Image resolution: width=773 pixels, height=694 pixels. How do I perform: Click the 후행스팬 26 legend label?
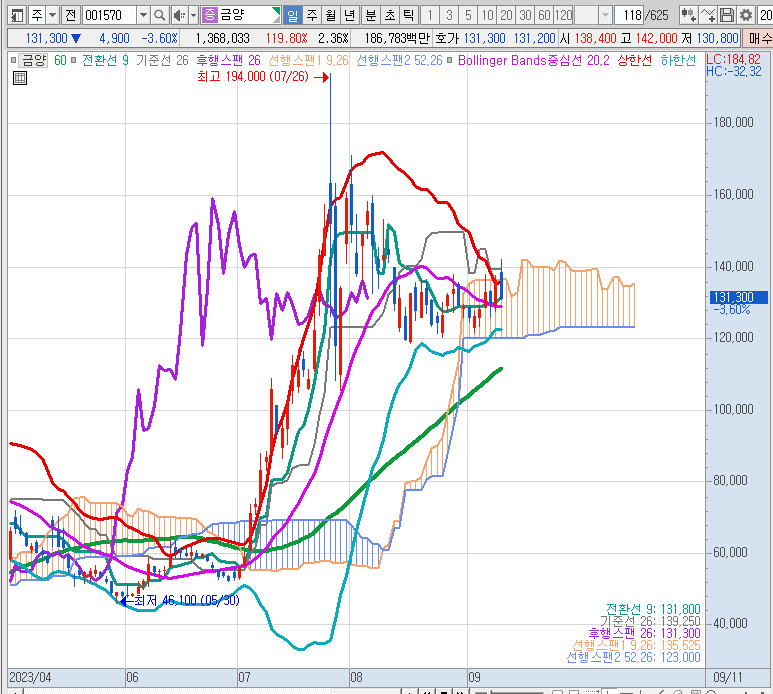[228, 61]
